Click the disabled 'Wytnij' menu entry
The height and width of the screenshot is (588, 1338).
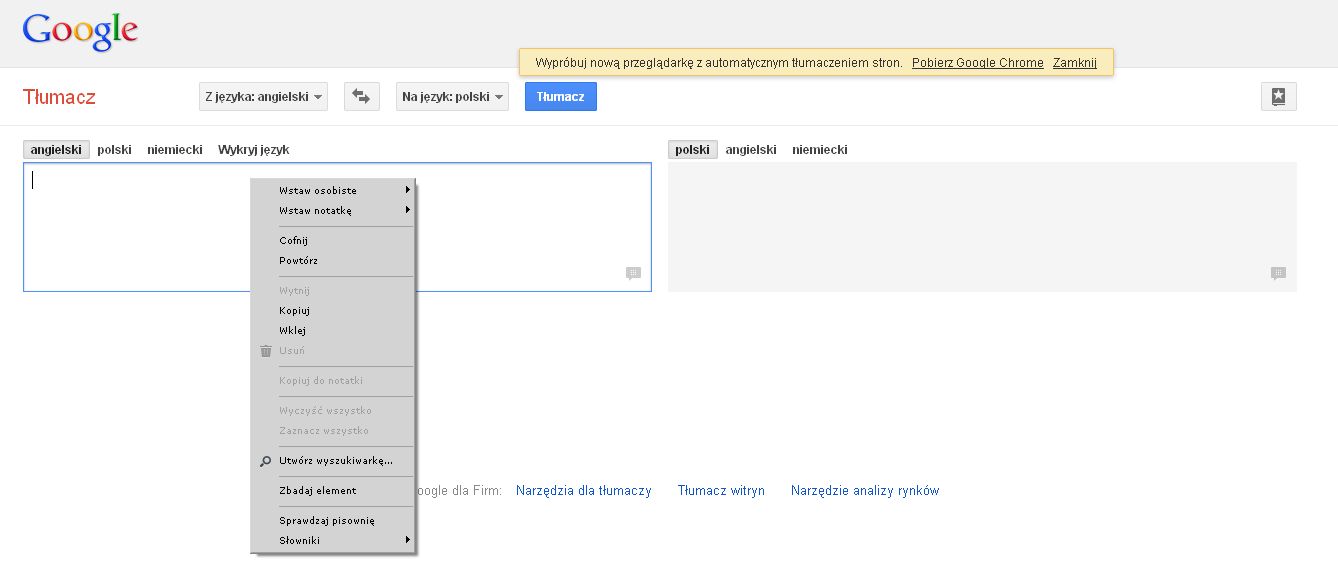[x=333, y=291]
